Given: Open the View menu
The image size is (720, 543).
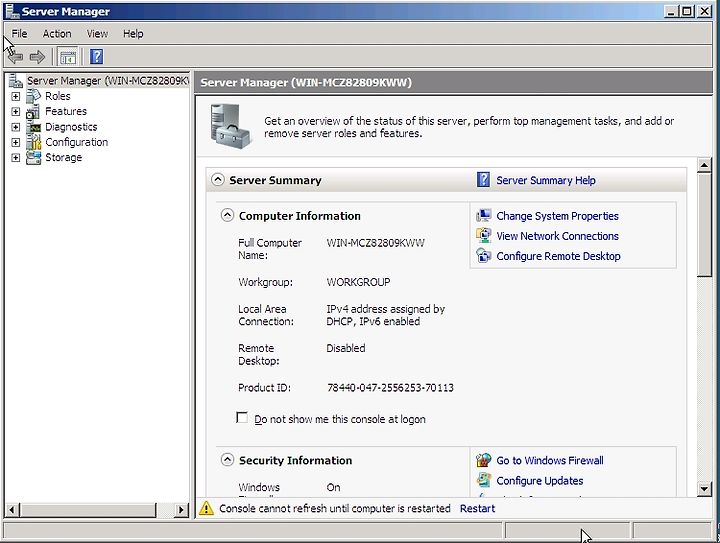Looking at the screenshot, I should pyautogui.click(x=97, y=34).
